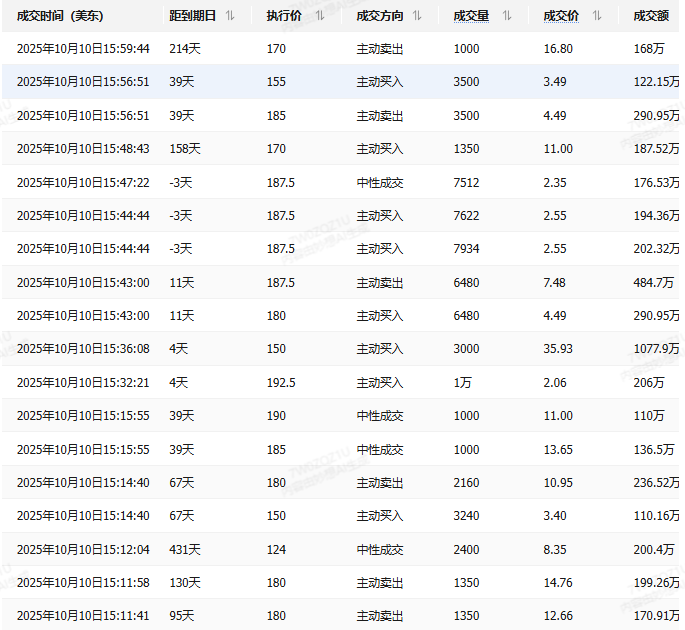685x630 pixels.
Task: Sort by the 成交方向 sort icon
Action: point(417,16)
